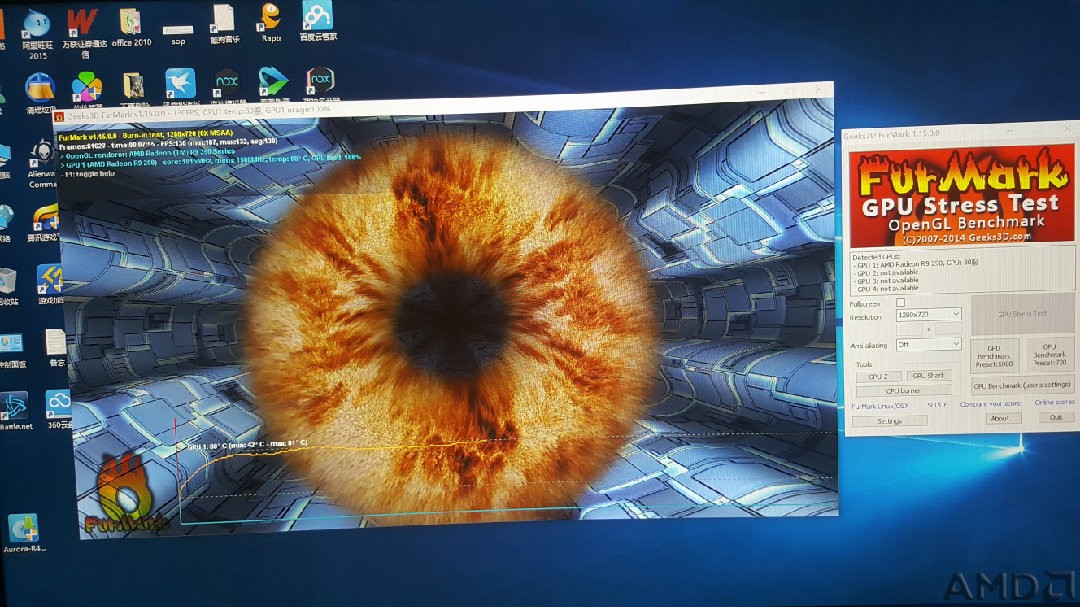Open the Baidu cloud manager shortcut
The height and width of the screenshot is (607, 1080).
tap(318, 21)
